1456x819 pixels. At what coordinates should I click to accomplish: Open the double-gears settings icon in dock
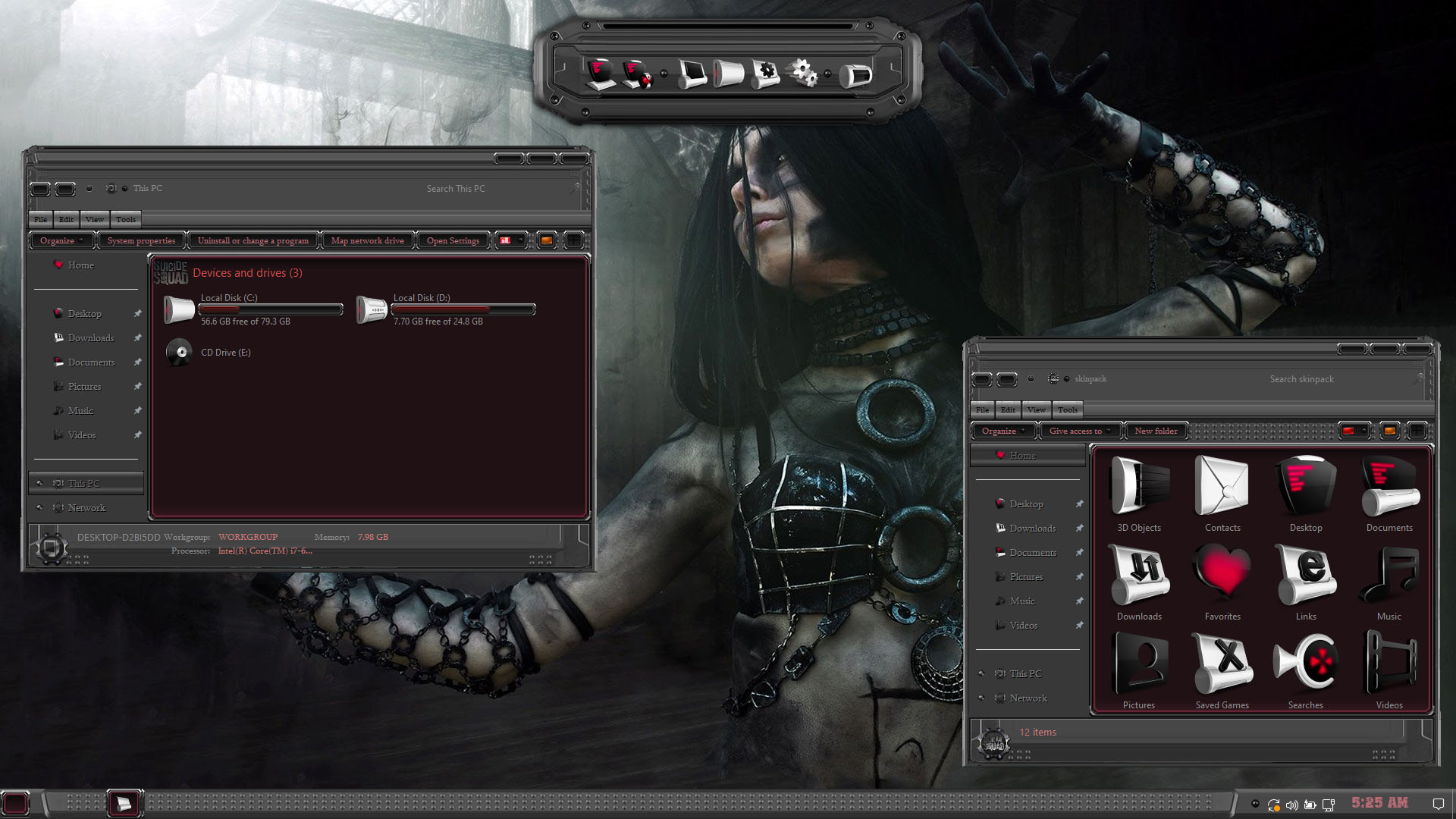coord(802,74)
